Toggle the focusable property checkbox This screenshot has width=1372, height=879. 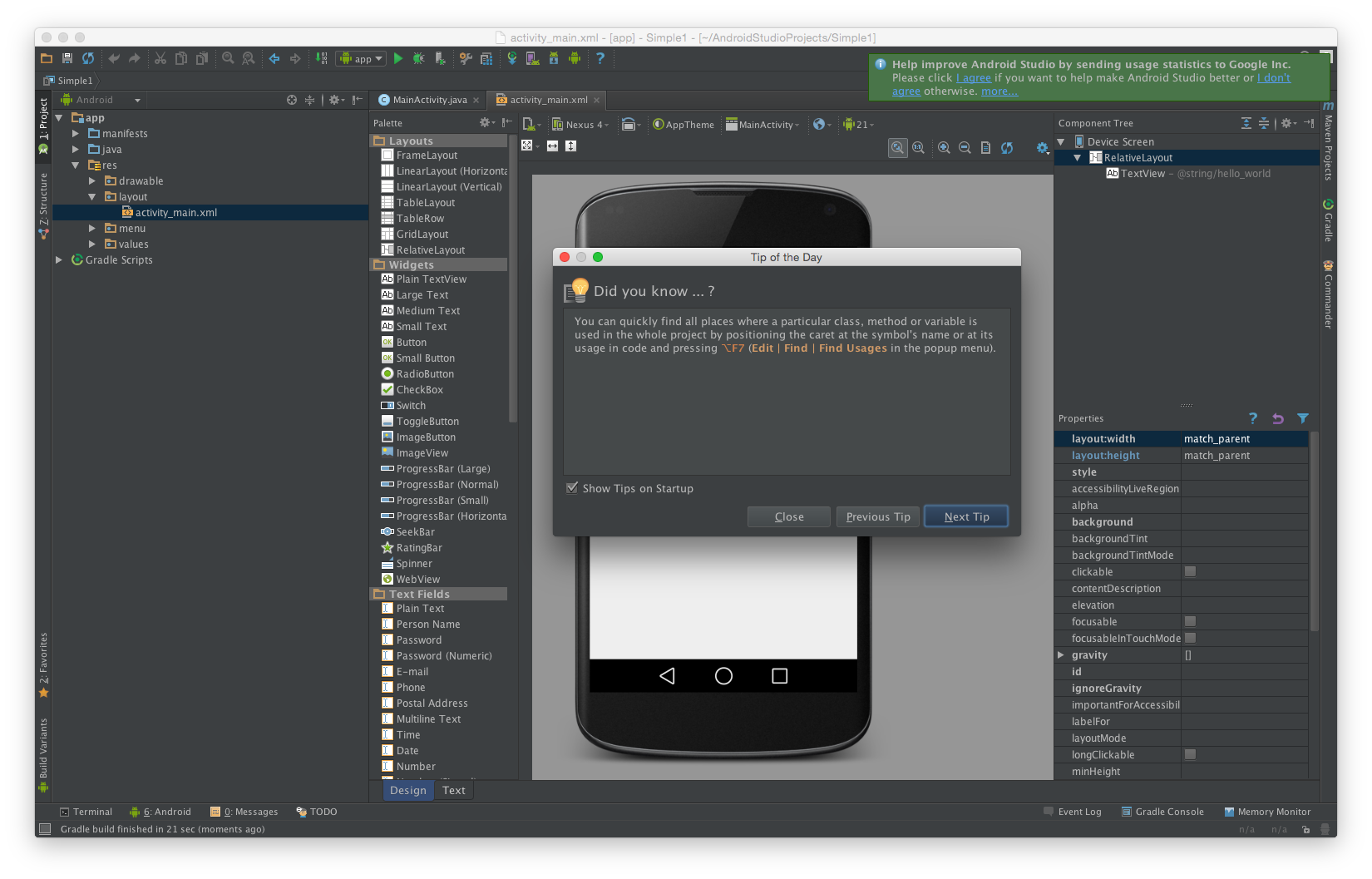click(1191, 621)
